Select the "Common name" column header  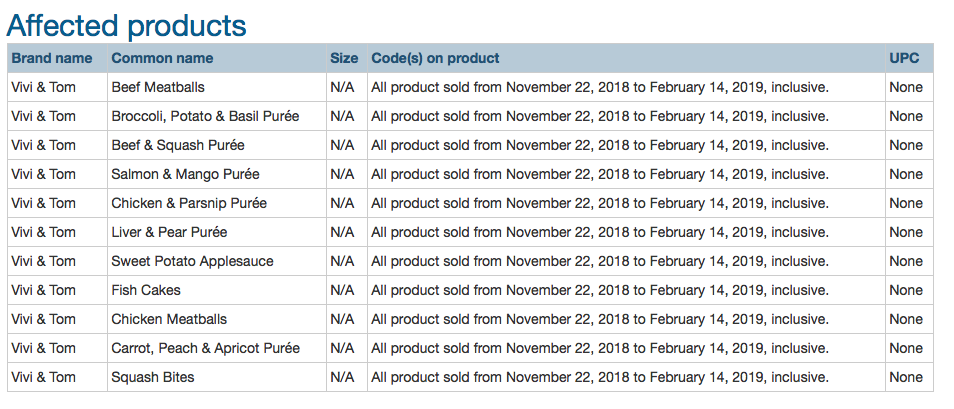pos(162,58)
